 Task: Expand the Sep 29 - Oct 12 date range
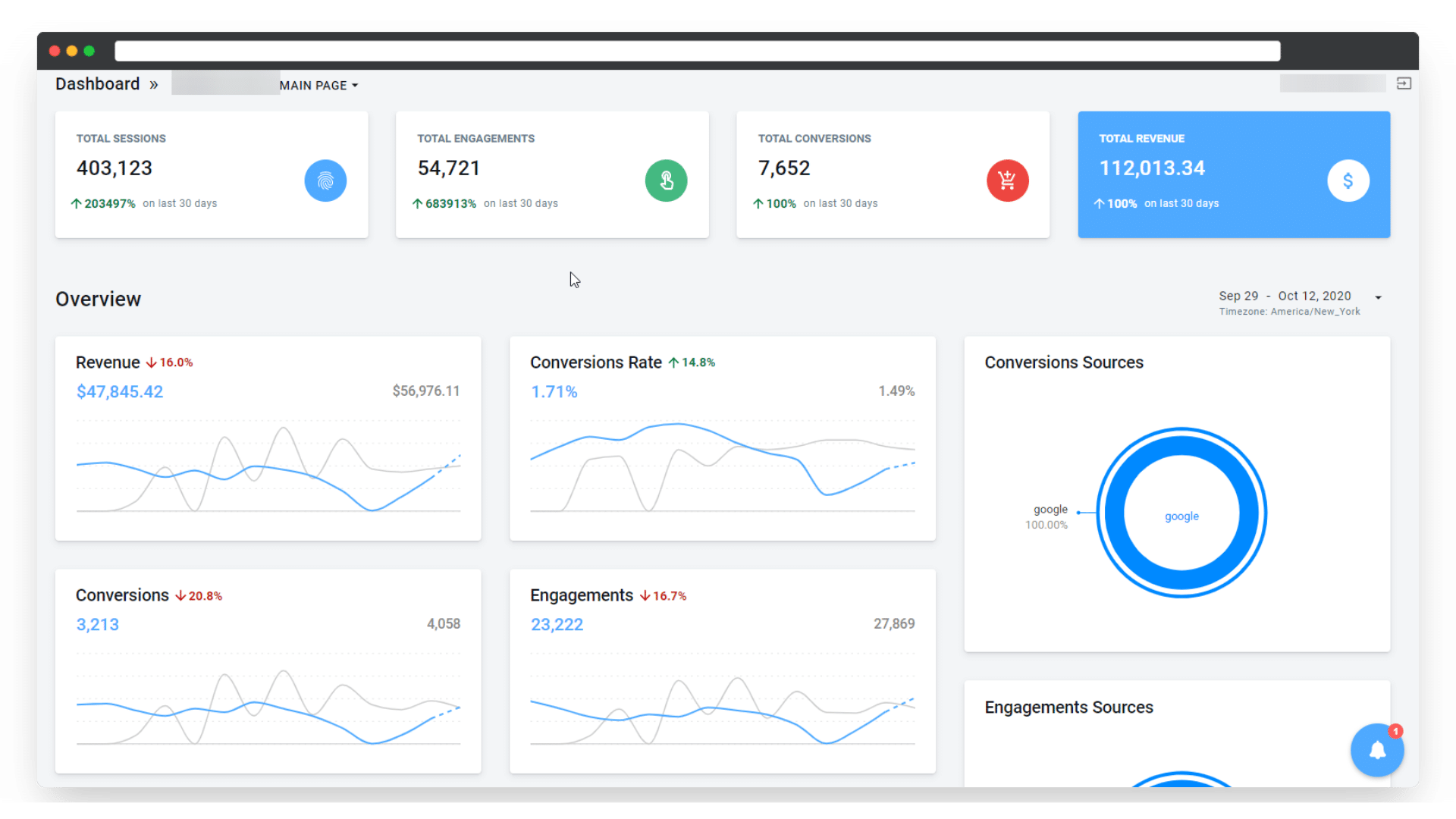[1285, 296]
